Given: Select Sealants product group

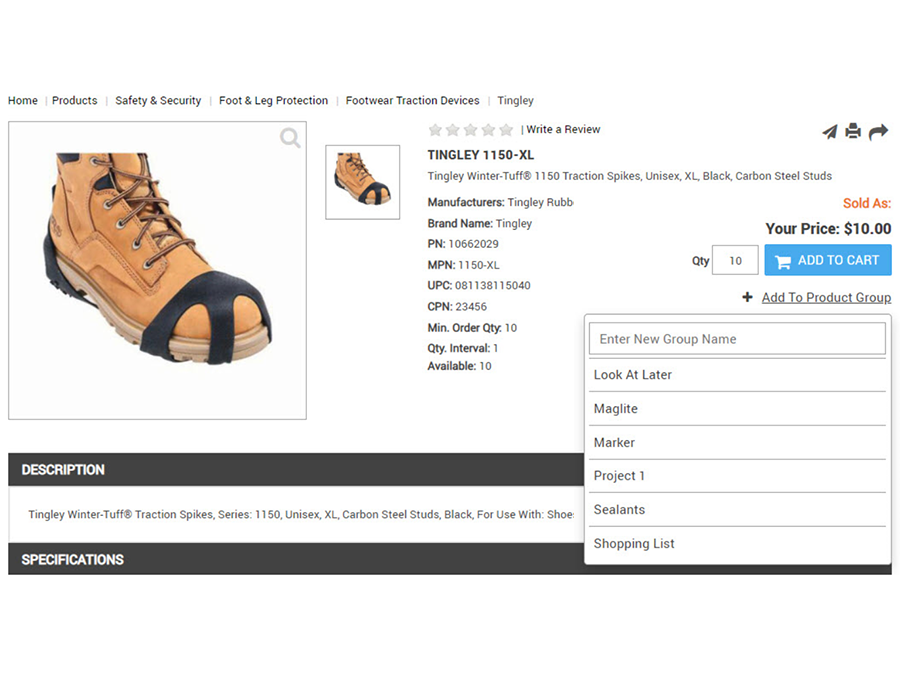Looking at the screenshot, I should click(737, 510).
